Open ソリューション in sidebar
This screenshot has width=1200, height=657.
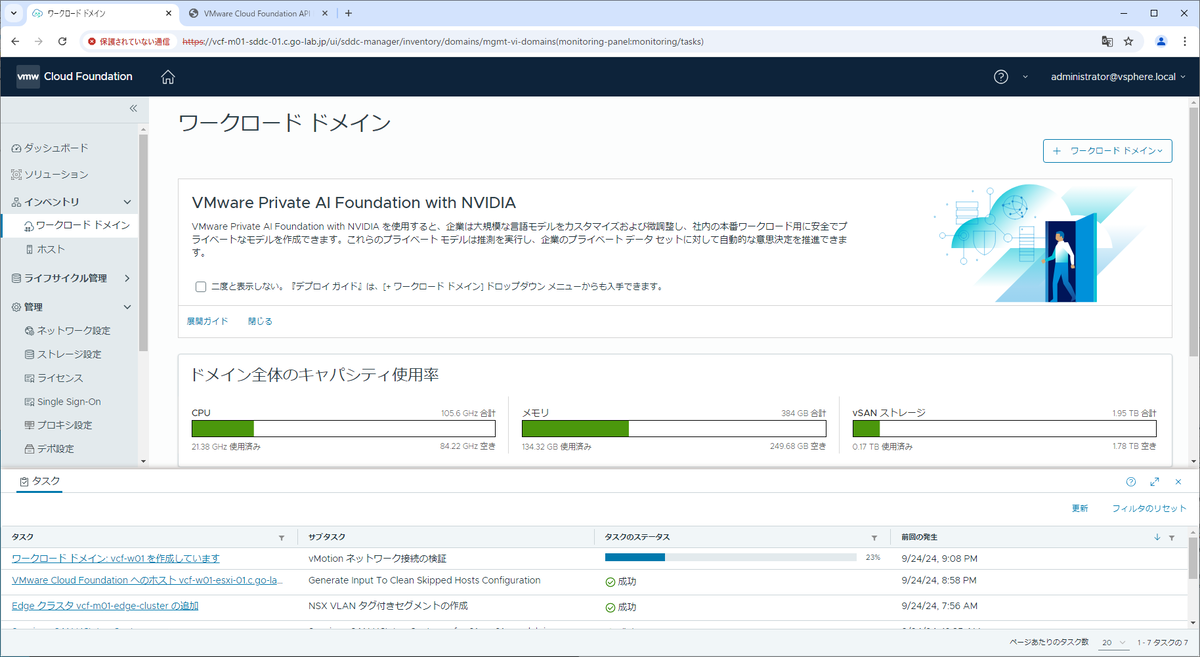56,175
